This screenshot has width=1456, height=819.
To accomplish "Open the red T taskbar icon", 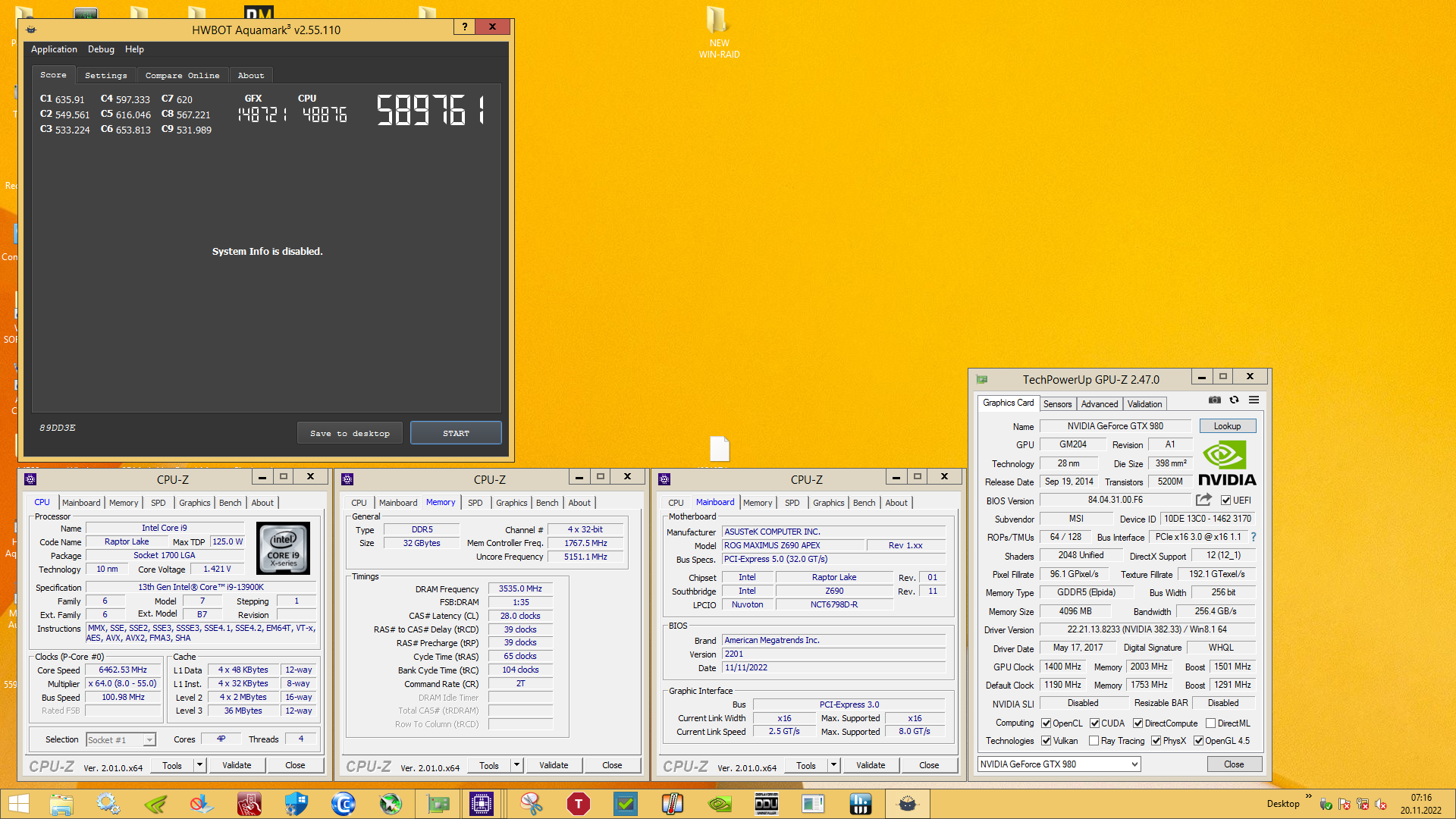I will (579, 804).
